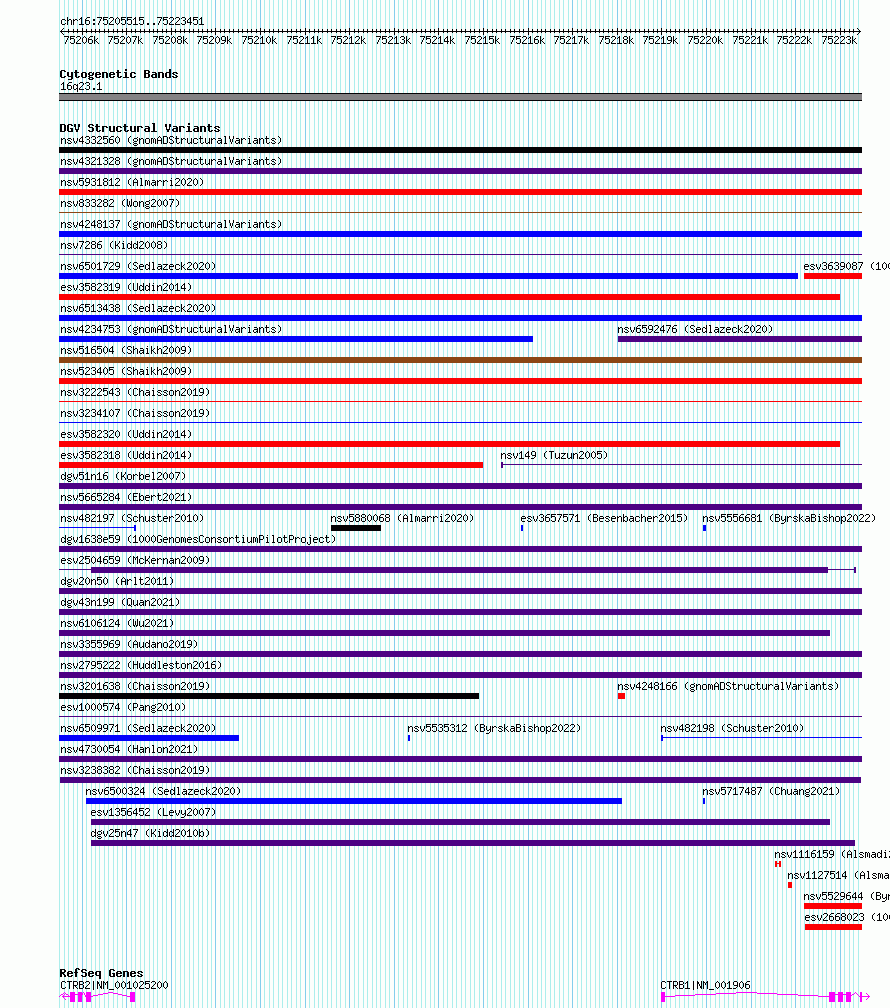The width and height of the screenshot is (890, 1008).
Task: Click the nsv4234753 gnomAD variant label
Action: tap(171, 329)
